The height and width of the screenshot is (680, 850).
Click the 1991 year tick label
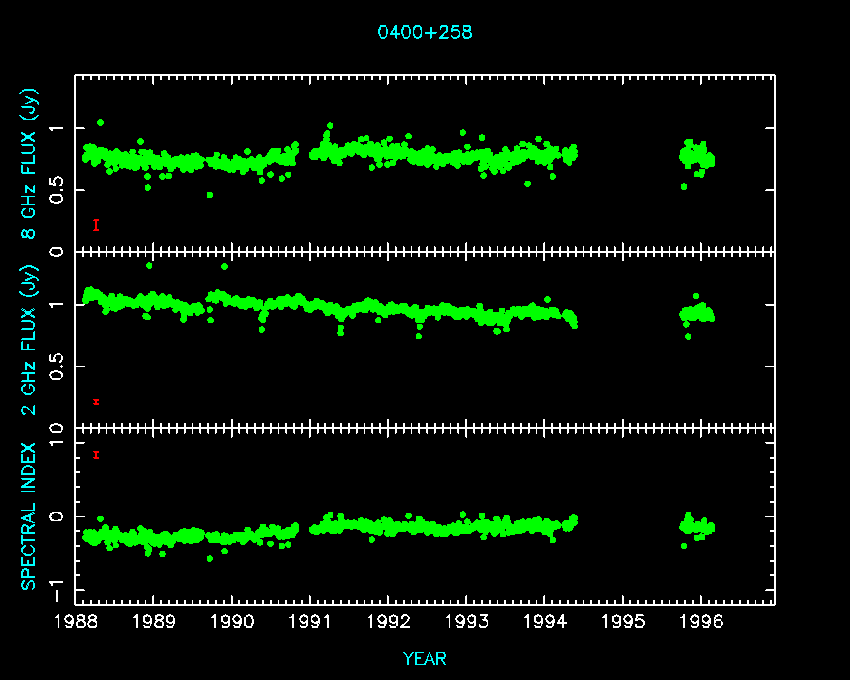pyautogui.click(x=310, y=622)
